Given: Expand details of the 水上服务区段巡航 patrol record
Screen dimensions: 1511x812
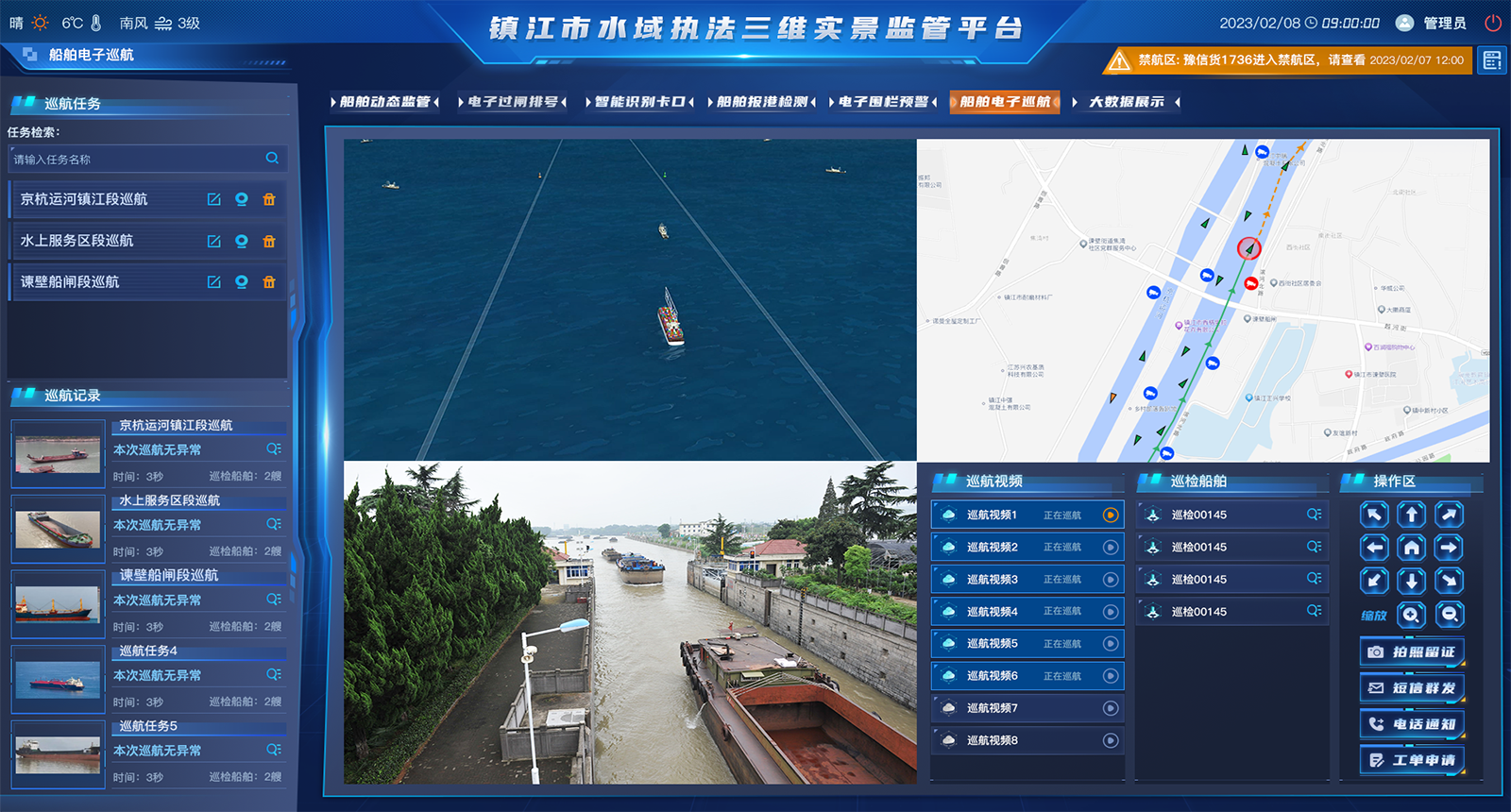Looking at the screenshot, I should point(274,524).
